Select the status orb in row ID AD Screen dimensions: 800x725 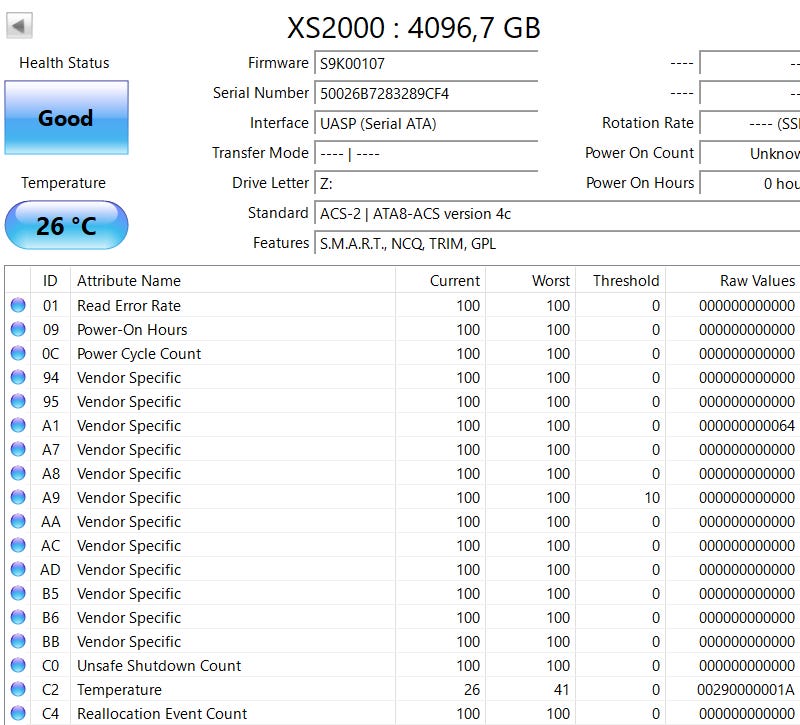[x=18, y=569]
